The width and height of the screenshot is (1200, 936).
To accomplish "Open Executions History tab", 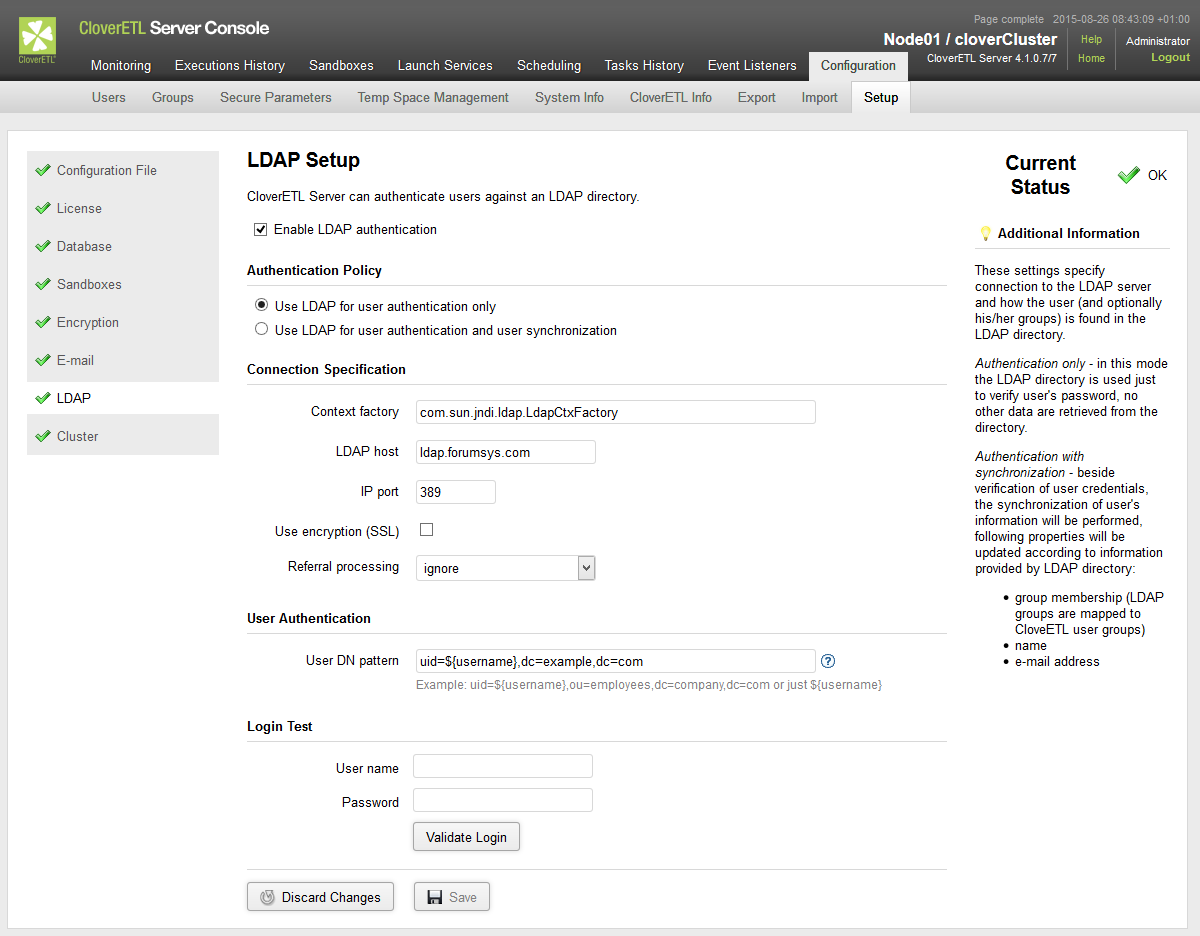I will click(x=230, y=66).
